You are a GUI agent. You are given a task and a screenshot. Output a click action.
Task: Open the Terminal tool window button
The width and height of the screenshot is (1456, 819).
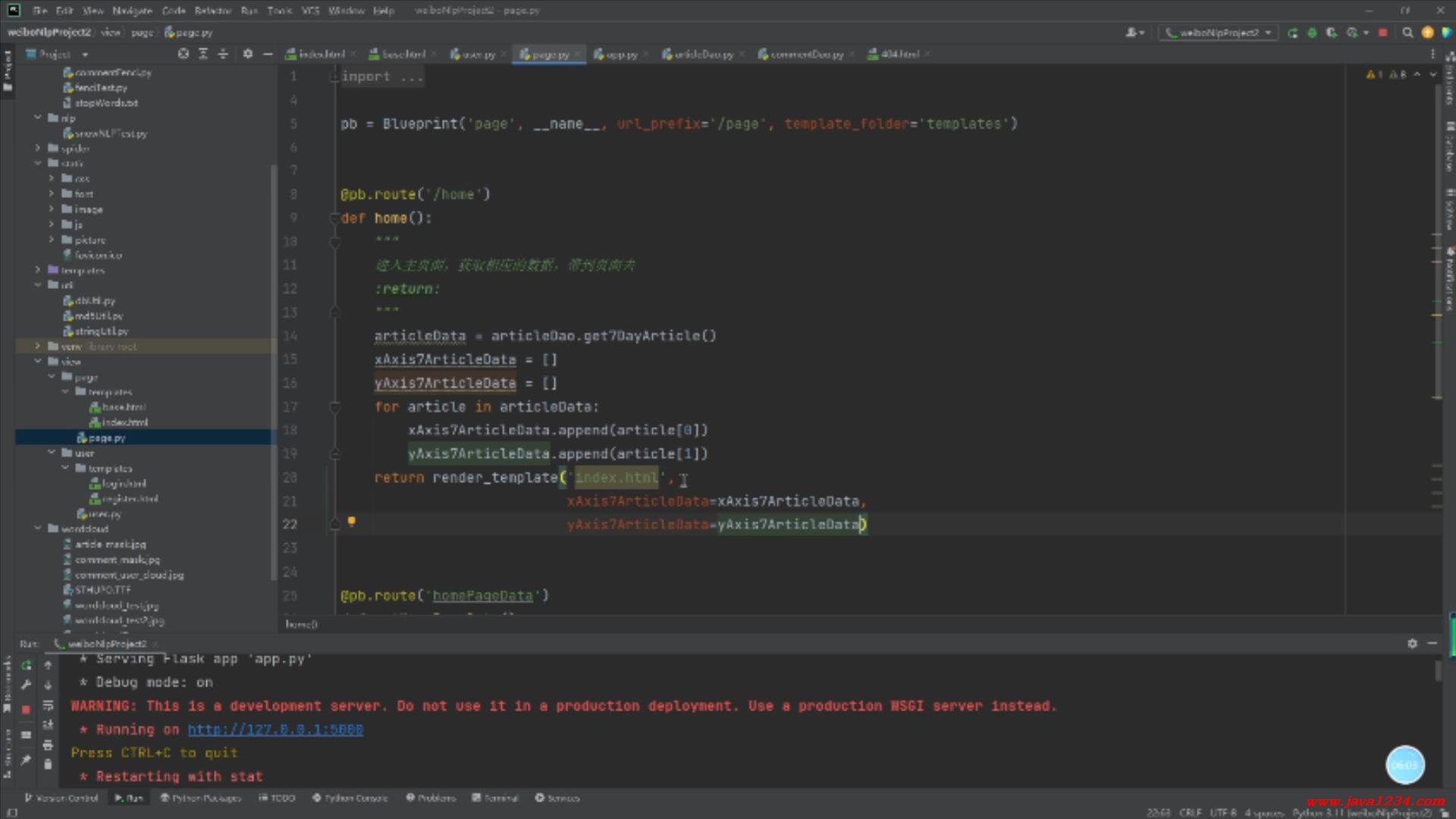coord(495,798)
